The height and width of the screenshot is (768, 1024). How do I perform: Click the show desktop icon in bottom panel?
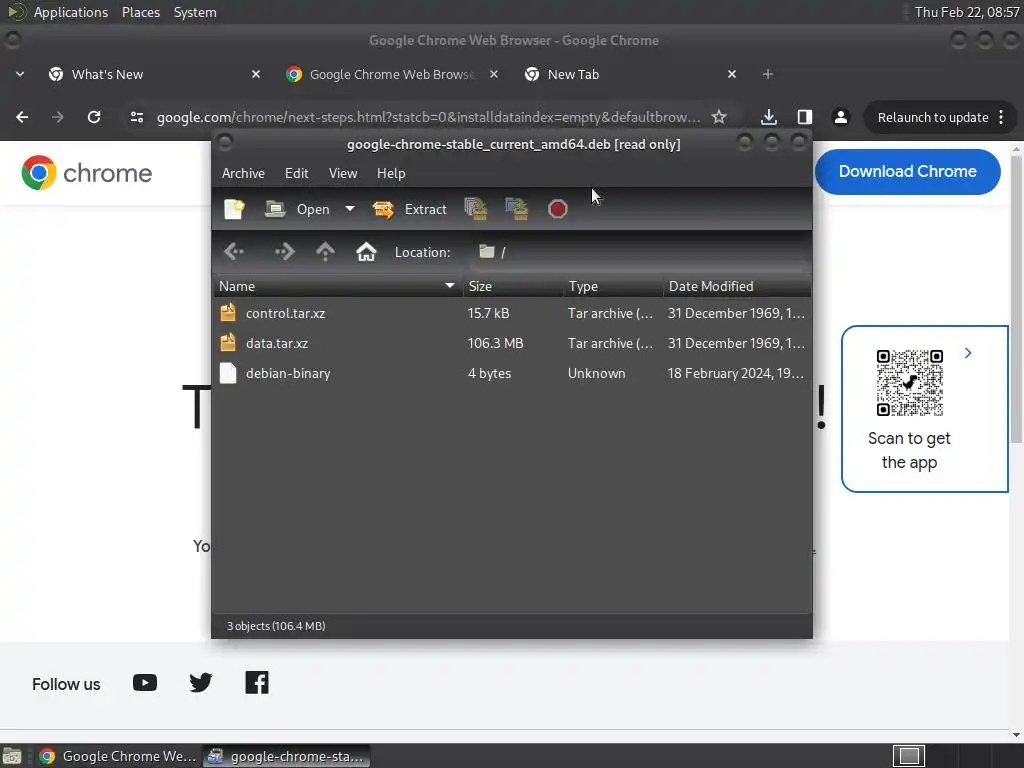click(x=12, y=756)
